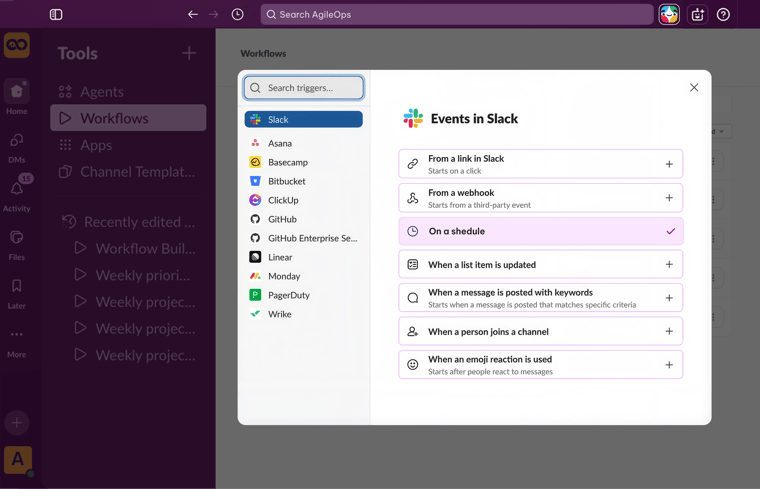Select GitHub in the trigger list
The width and height of the screenshot is (760, 489).
point(303,219)
